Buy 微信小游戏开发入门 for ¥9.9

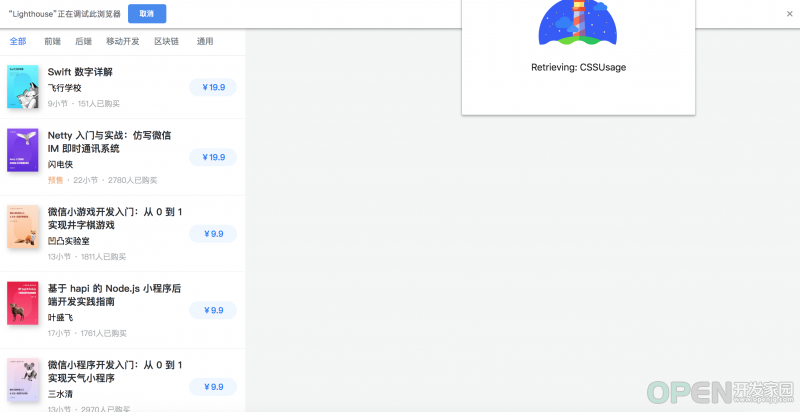(x=213, y=234)
